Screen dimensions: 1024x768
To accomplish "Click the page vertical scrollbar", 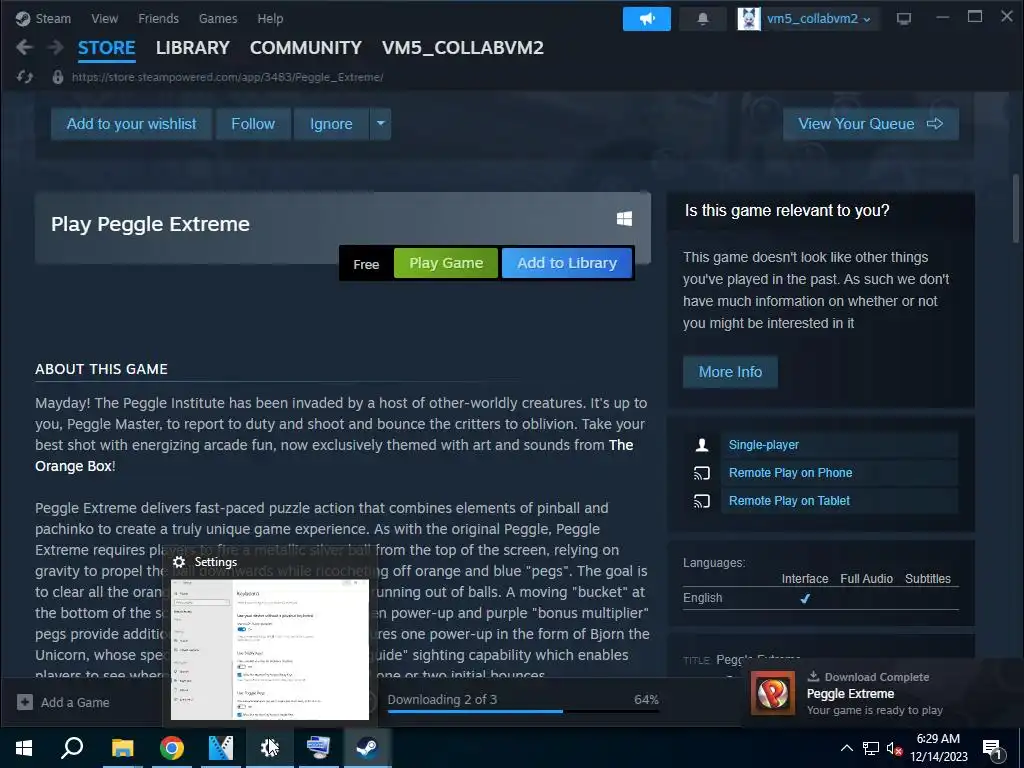I will (1016, 208).
